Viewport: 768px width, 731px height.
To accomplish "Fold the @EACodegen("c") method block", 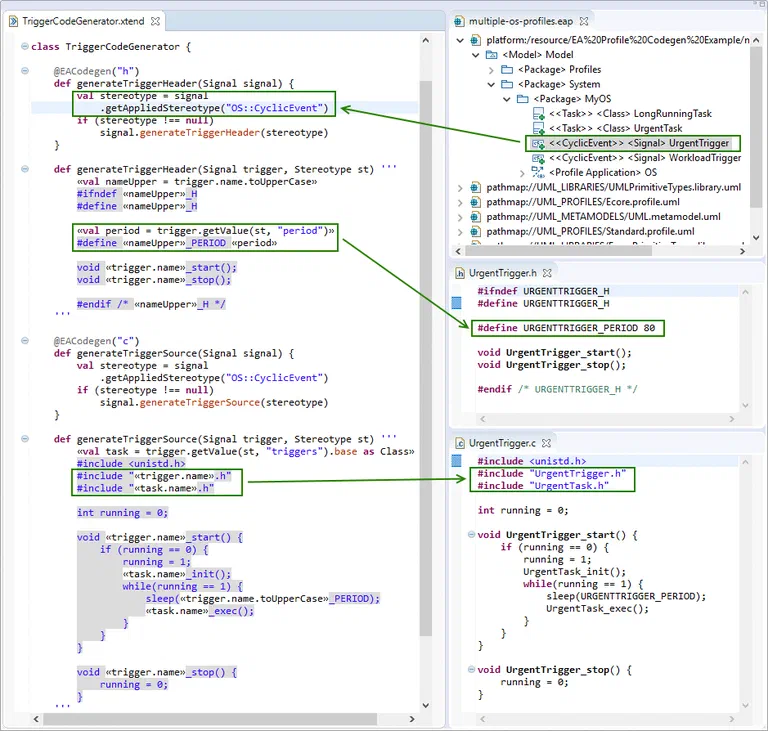I will tap(24, 341).
